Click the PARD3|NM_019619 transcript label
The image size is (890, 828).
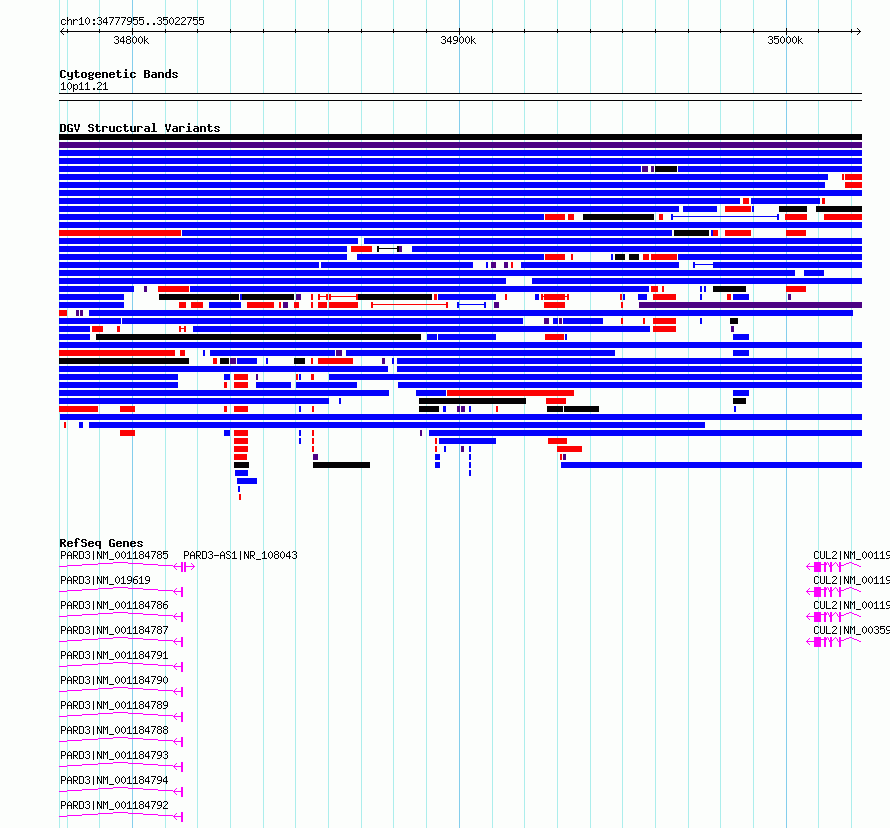(105, 580)
